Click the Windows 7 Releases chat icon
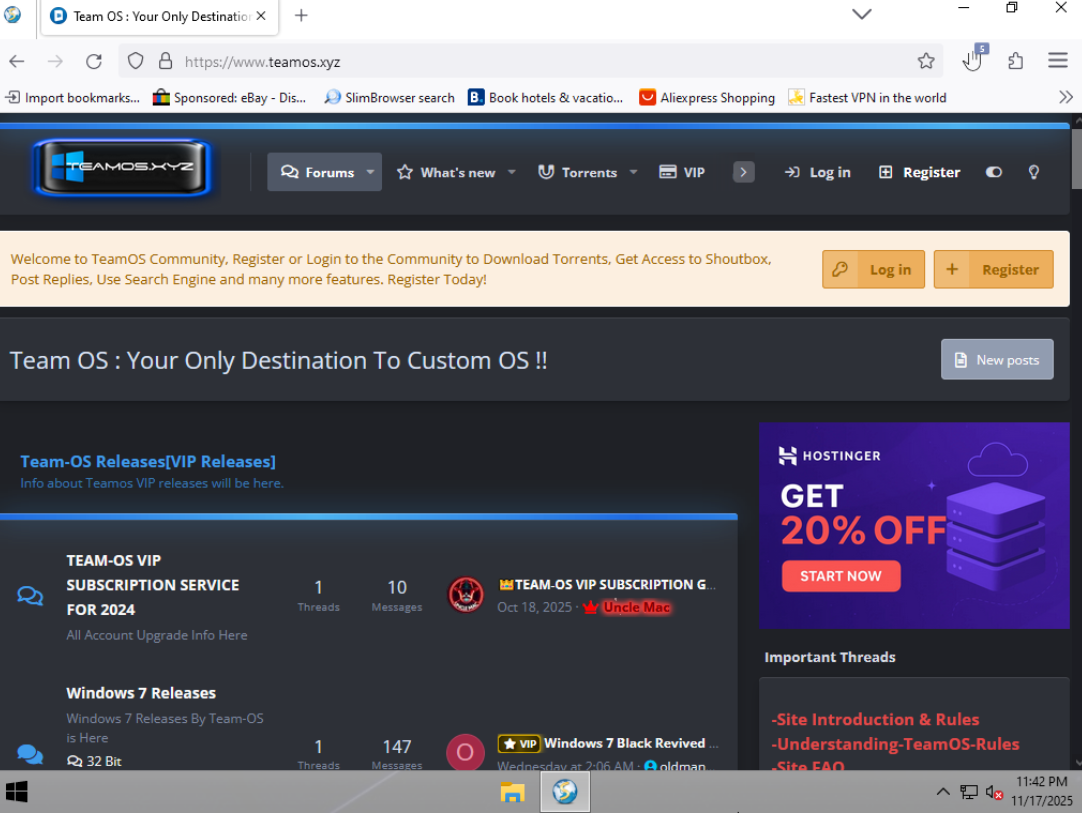Image resolution: width=1082 pixels, height=813 pixels. pyautogui.click(x=30, y=754)
